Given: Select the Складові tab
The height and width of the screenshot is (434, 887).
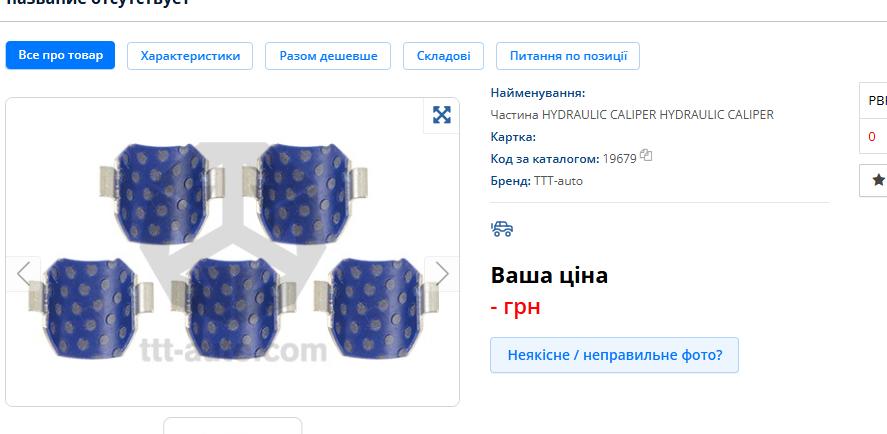Looking at the screenshot, I should (444, 56).
